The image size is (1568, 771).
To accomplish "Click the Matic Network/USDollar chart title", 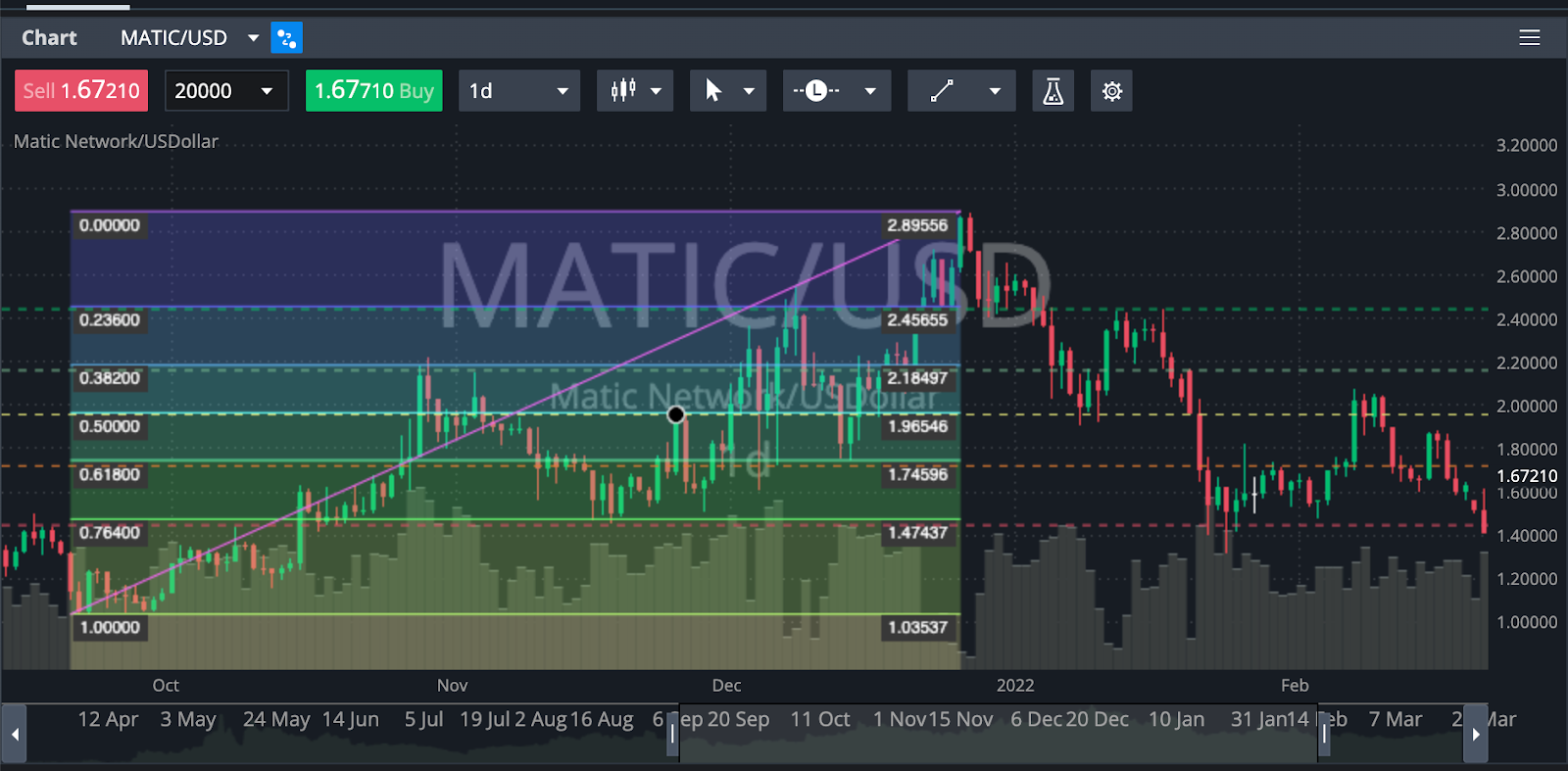I will coord(116,141).
